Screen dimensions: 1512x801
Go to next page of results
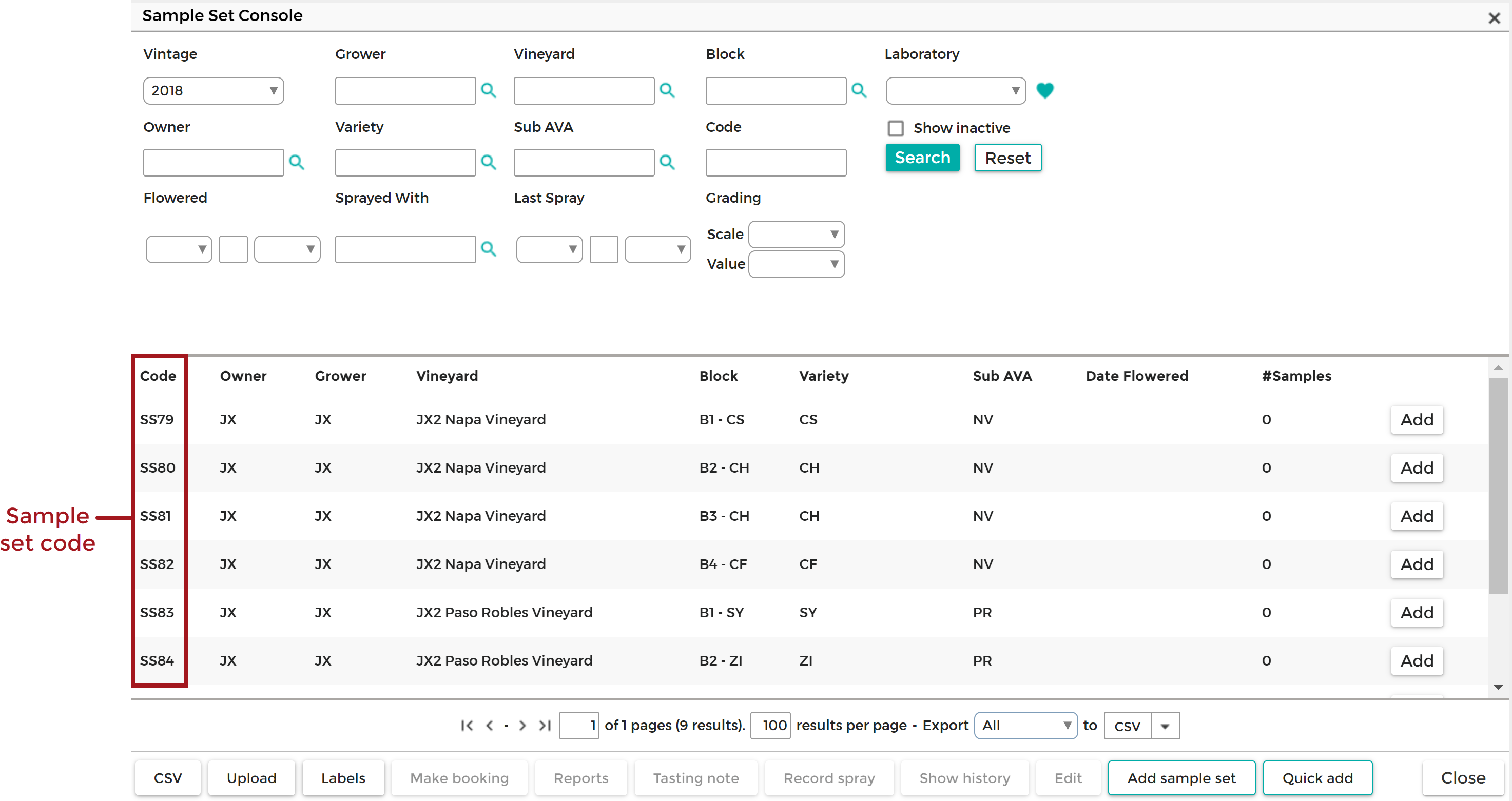[x=522, y=725]
